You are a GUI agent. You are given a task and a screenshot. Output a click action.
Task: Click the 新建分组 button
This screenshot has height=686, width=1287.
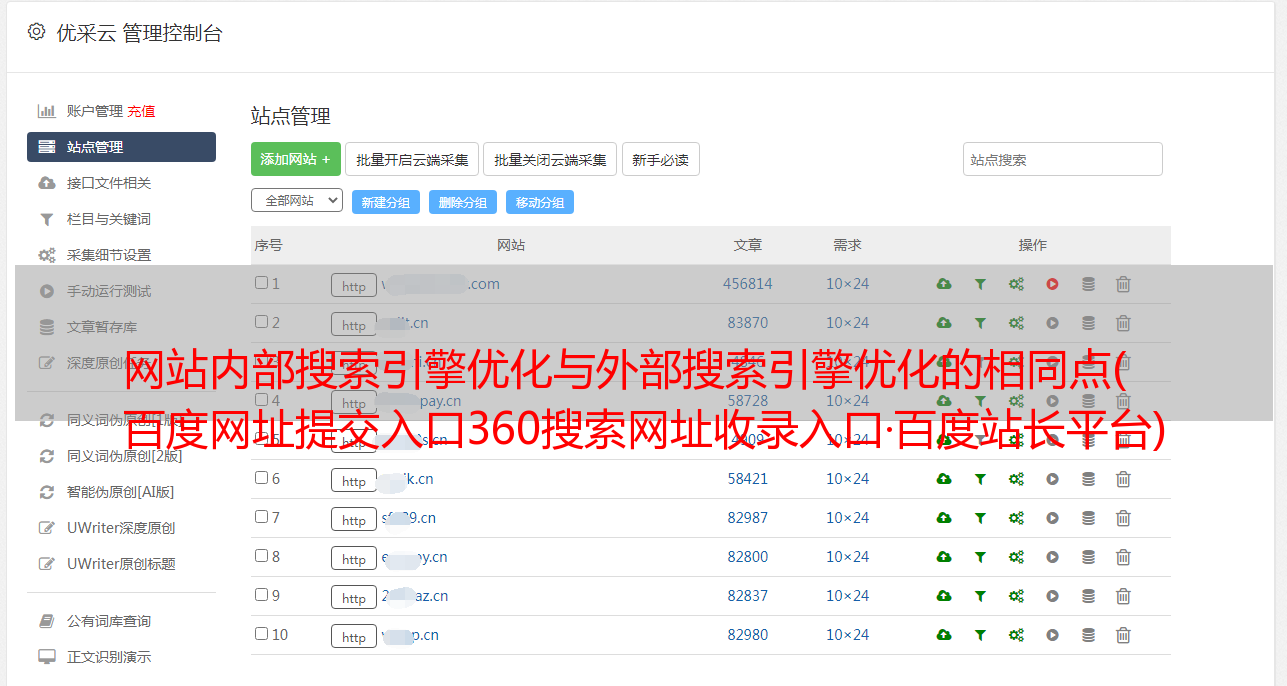coord(386,202)
